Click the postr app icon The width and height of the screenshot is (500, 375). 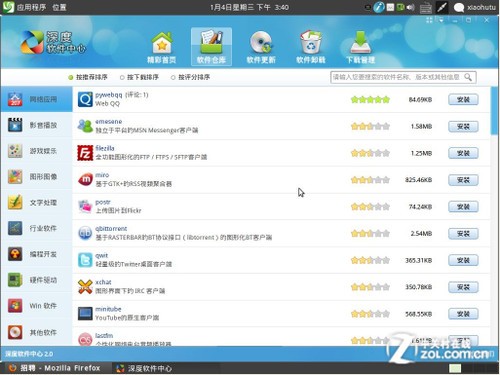[85, 207]
